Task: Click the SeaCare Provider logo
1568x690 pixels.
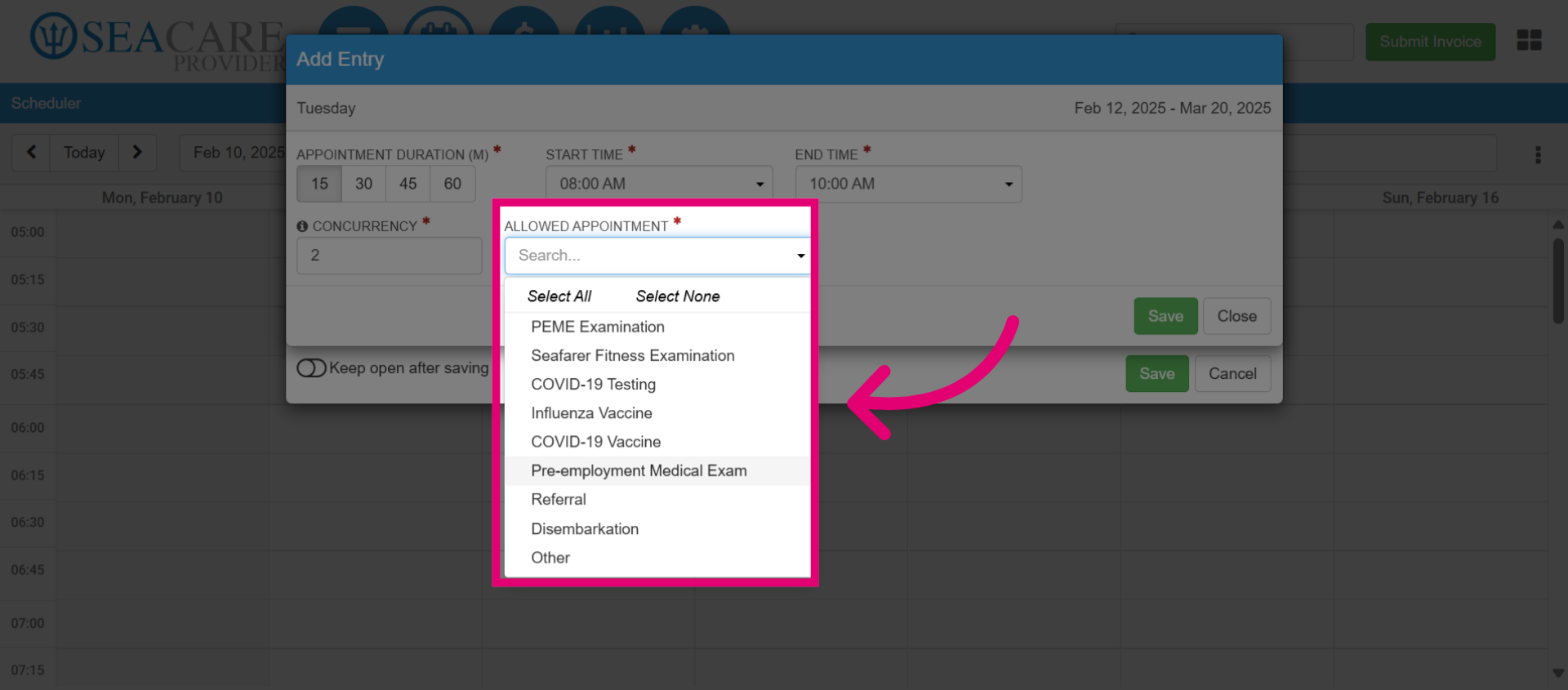Action: [158, 42]
